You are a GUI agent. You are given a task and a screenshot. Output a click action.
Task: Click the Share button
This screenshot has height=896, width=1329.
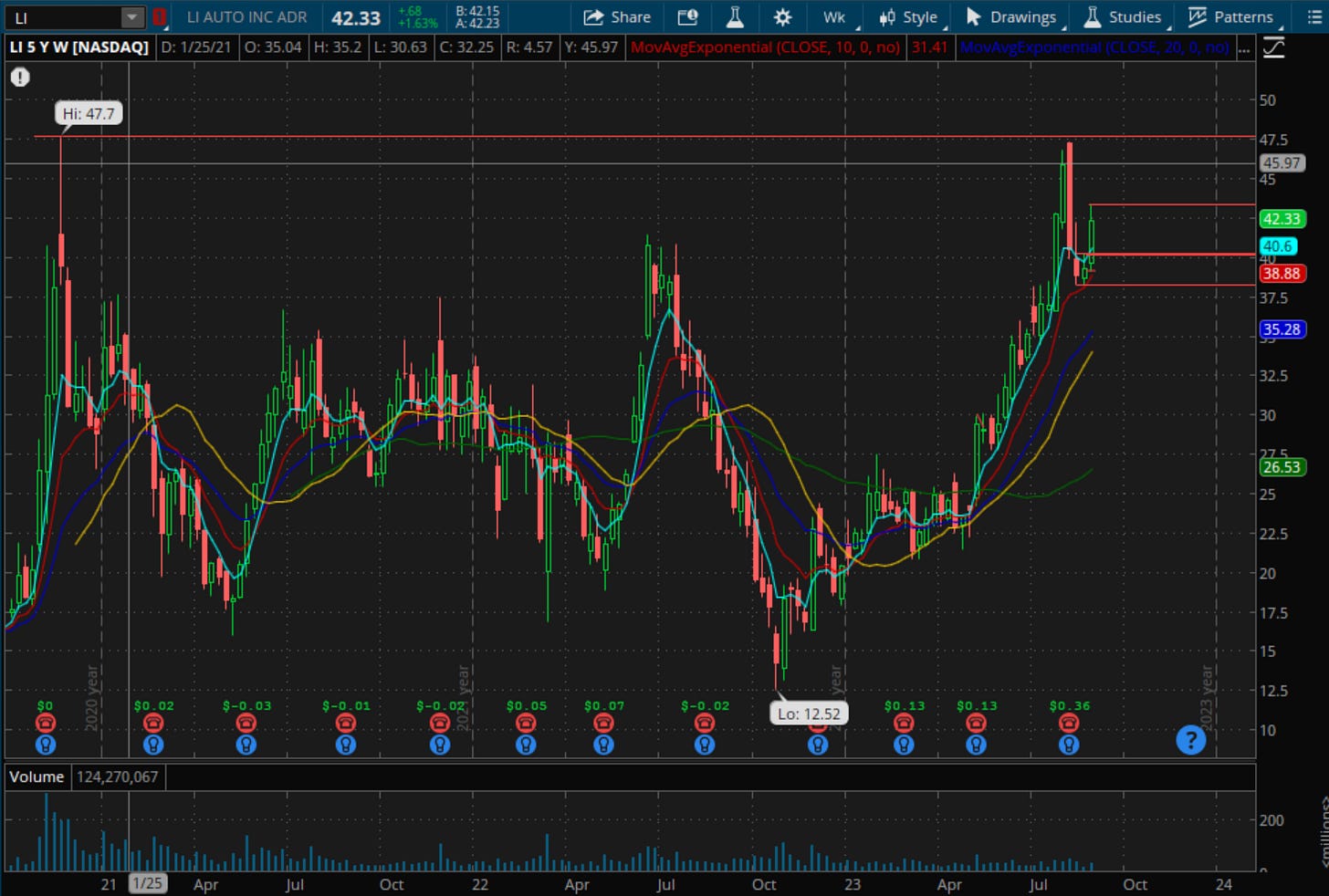[x=617, y=17]
